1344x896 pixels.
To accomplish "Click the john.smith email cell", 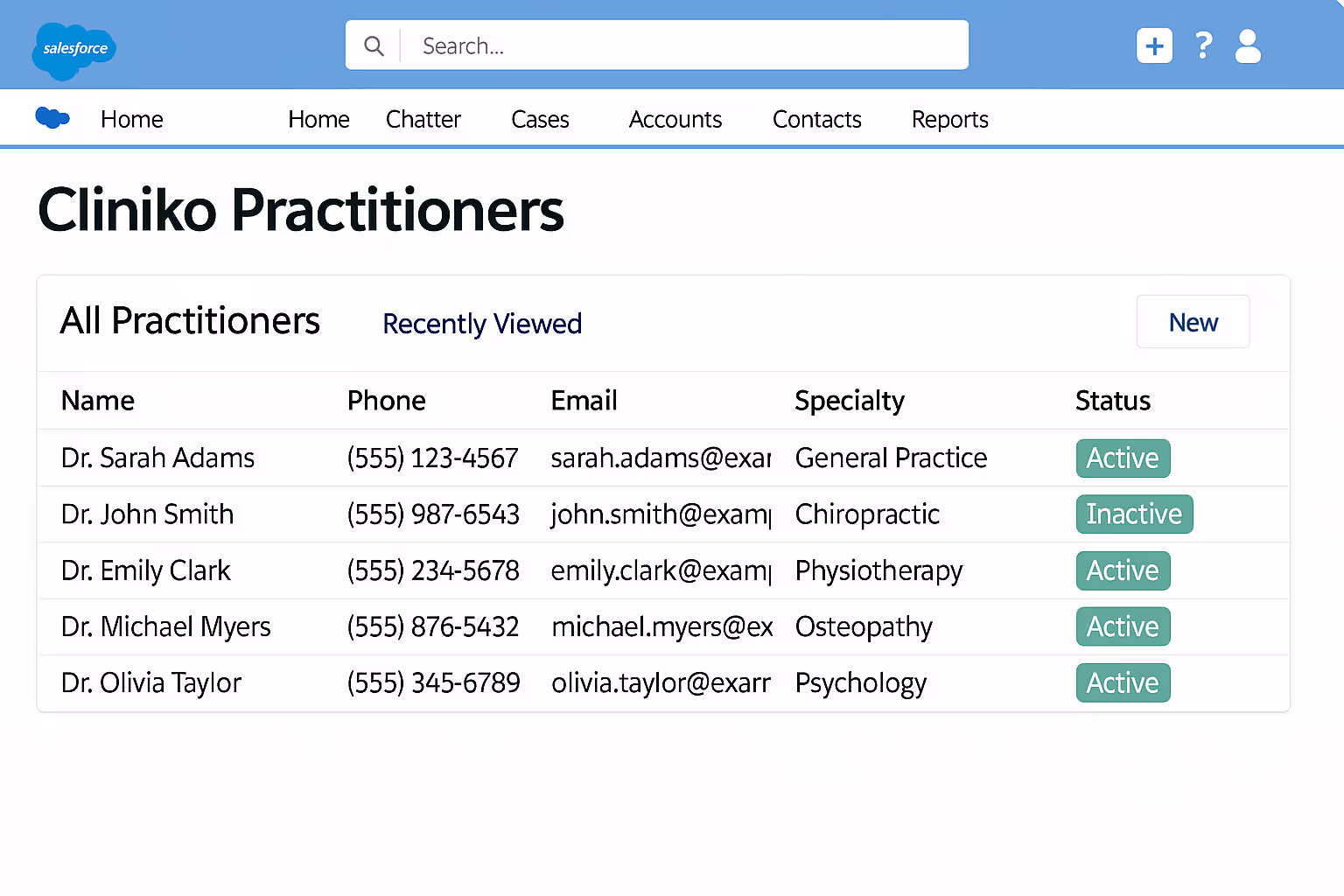I will tap(661, 514).
